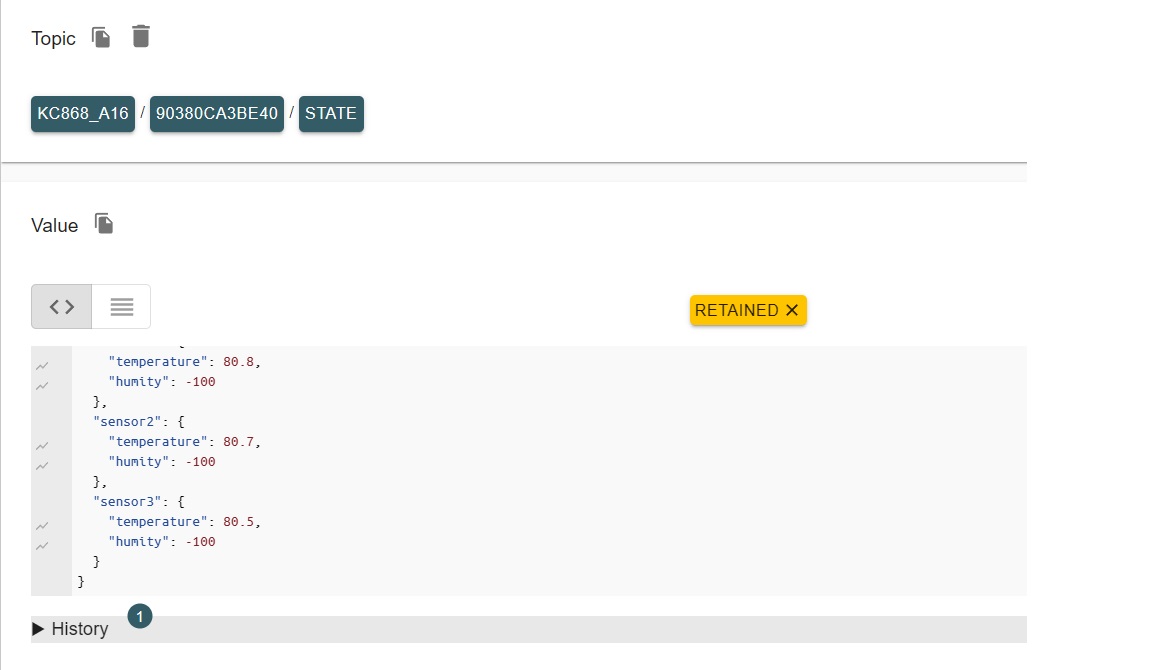Viewport: 1166px width, 670px height.
Task: Add sensor3 temperature 80.5 to chart
Action: [x=42, y=526]
